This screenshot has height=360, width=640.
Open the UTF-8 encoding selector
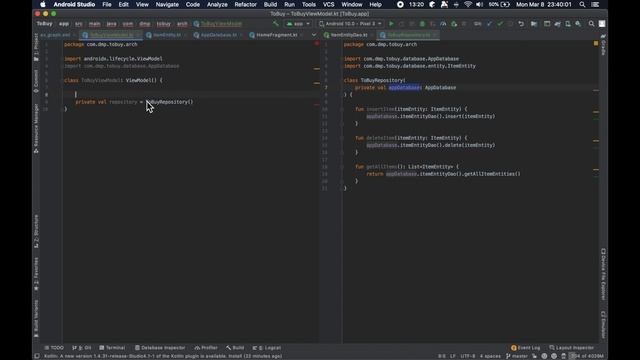(468, 356)
